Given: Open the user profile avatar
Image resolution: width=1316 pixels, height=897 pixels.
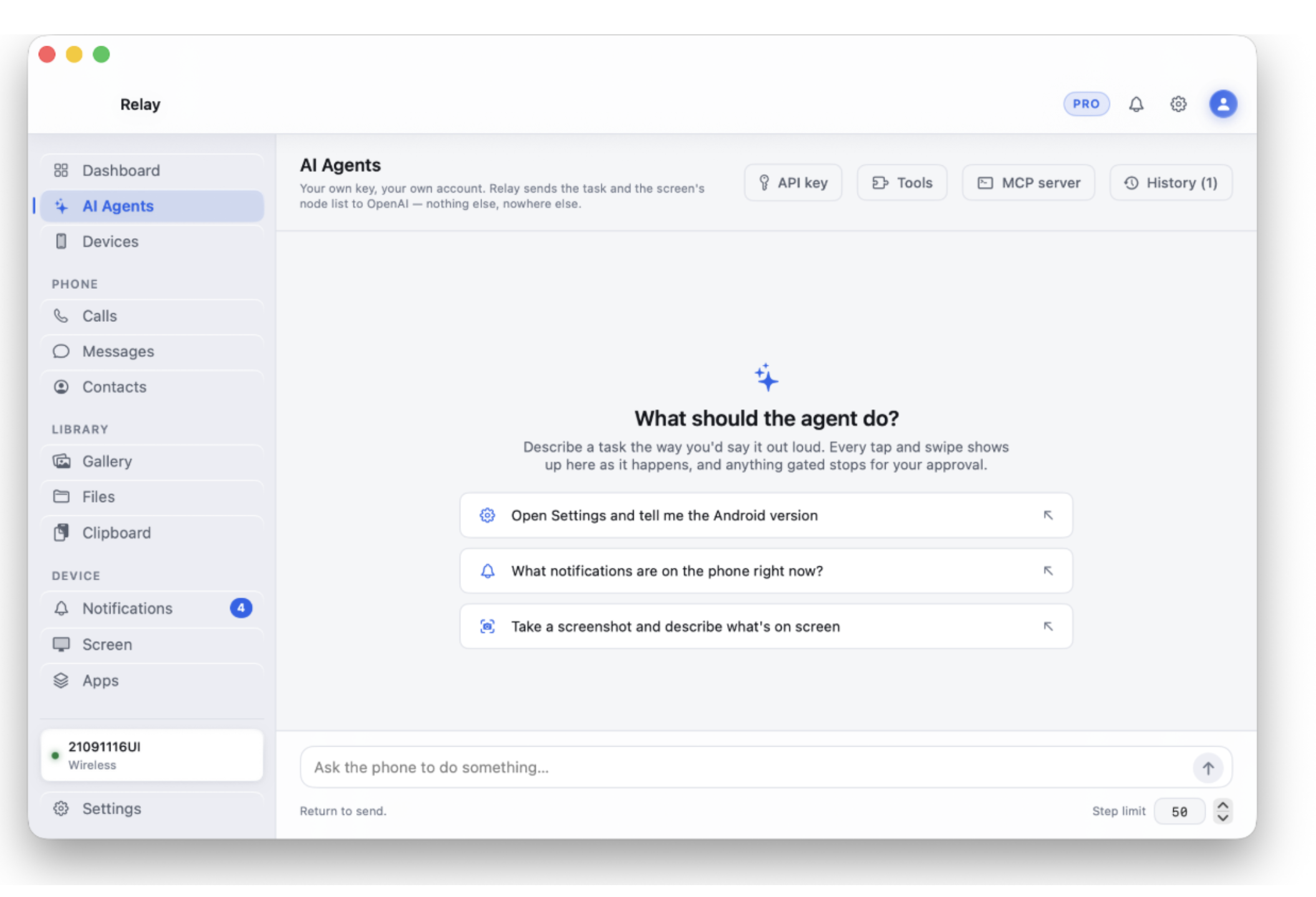Looking at the screenshot, I should click(1222, 104).
